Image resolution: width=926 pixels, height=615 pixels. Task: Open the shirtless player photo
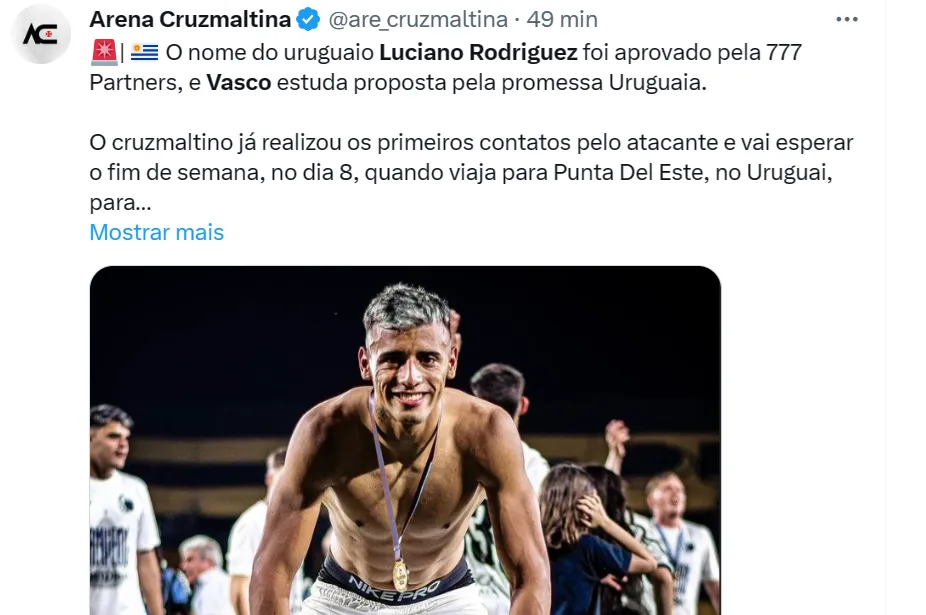[x=404, y=440]
